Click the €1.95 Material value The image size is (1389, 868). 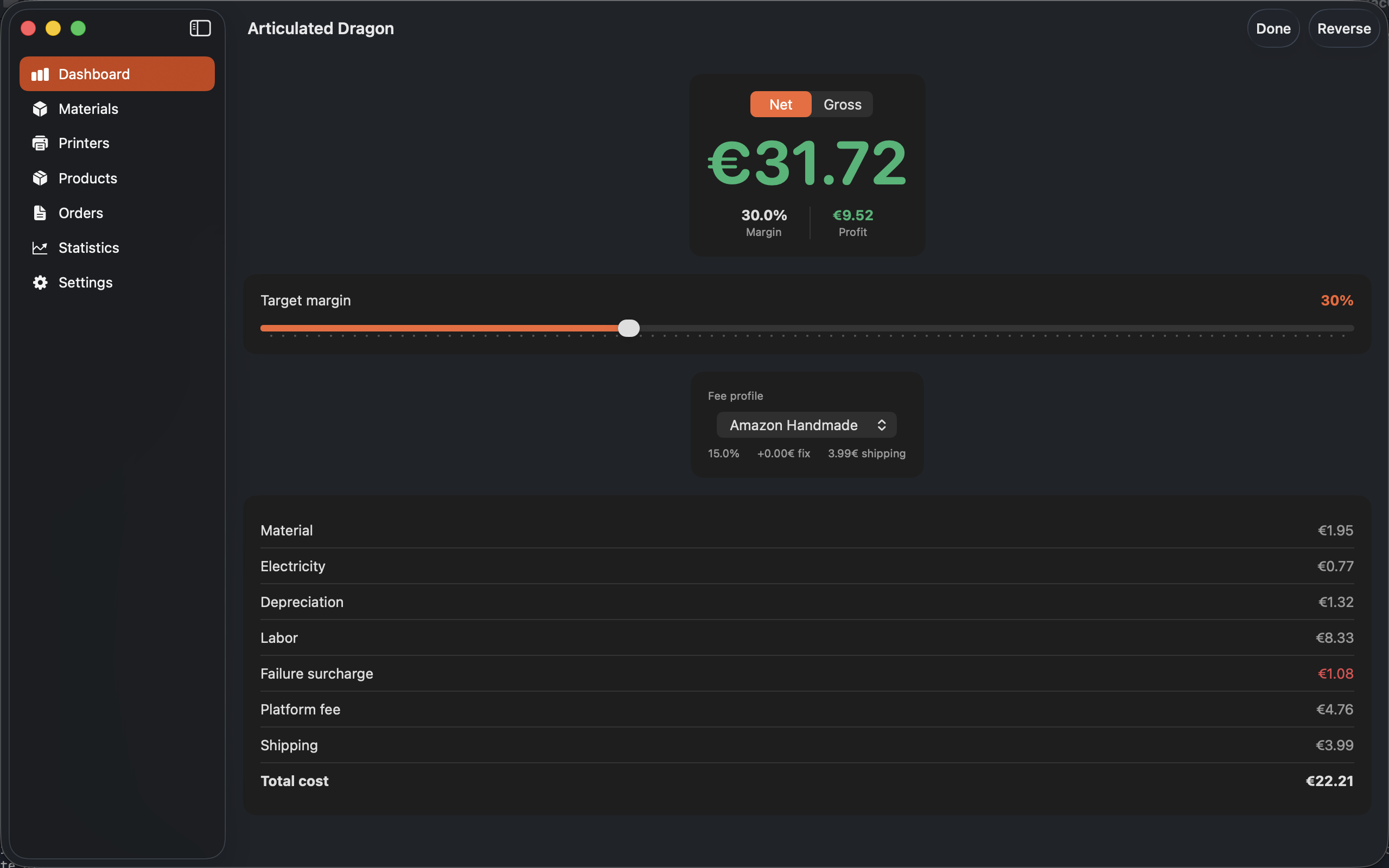click(x=1336, y=531)
